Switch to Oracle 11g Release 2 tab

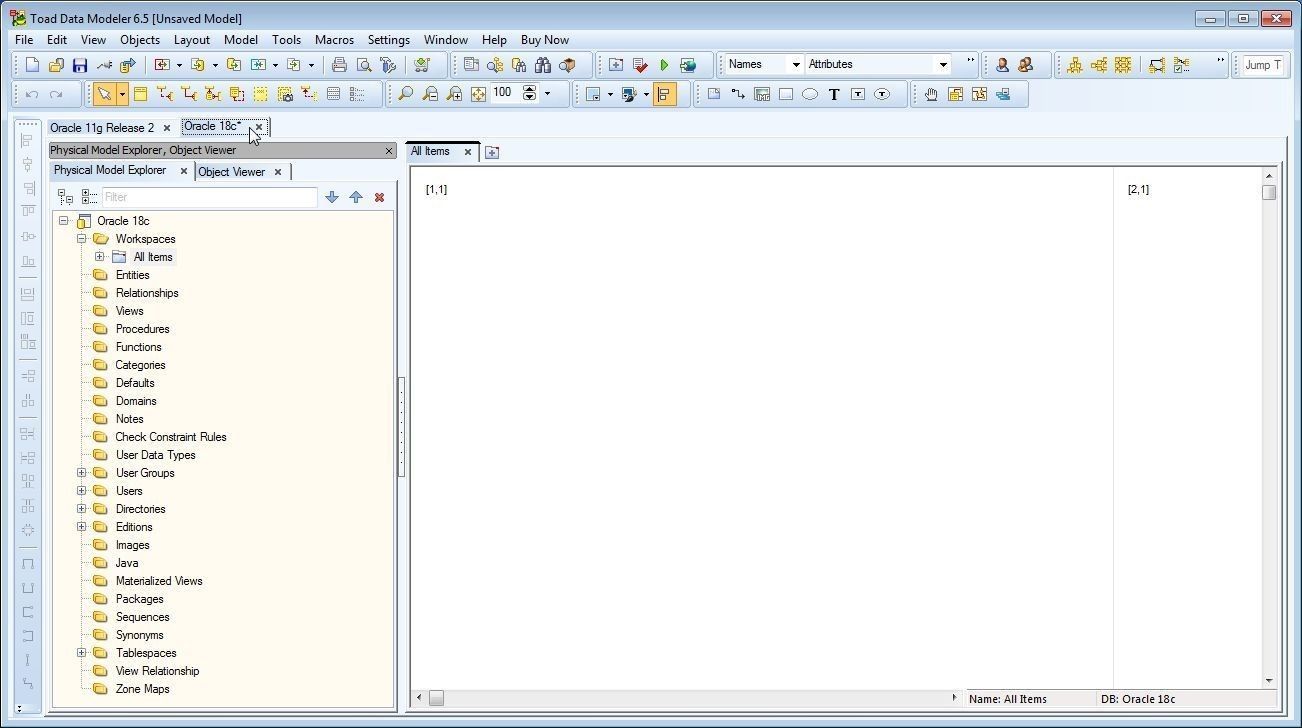click(102, 128)
